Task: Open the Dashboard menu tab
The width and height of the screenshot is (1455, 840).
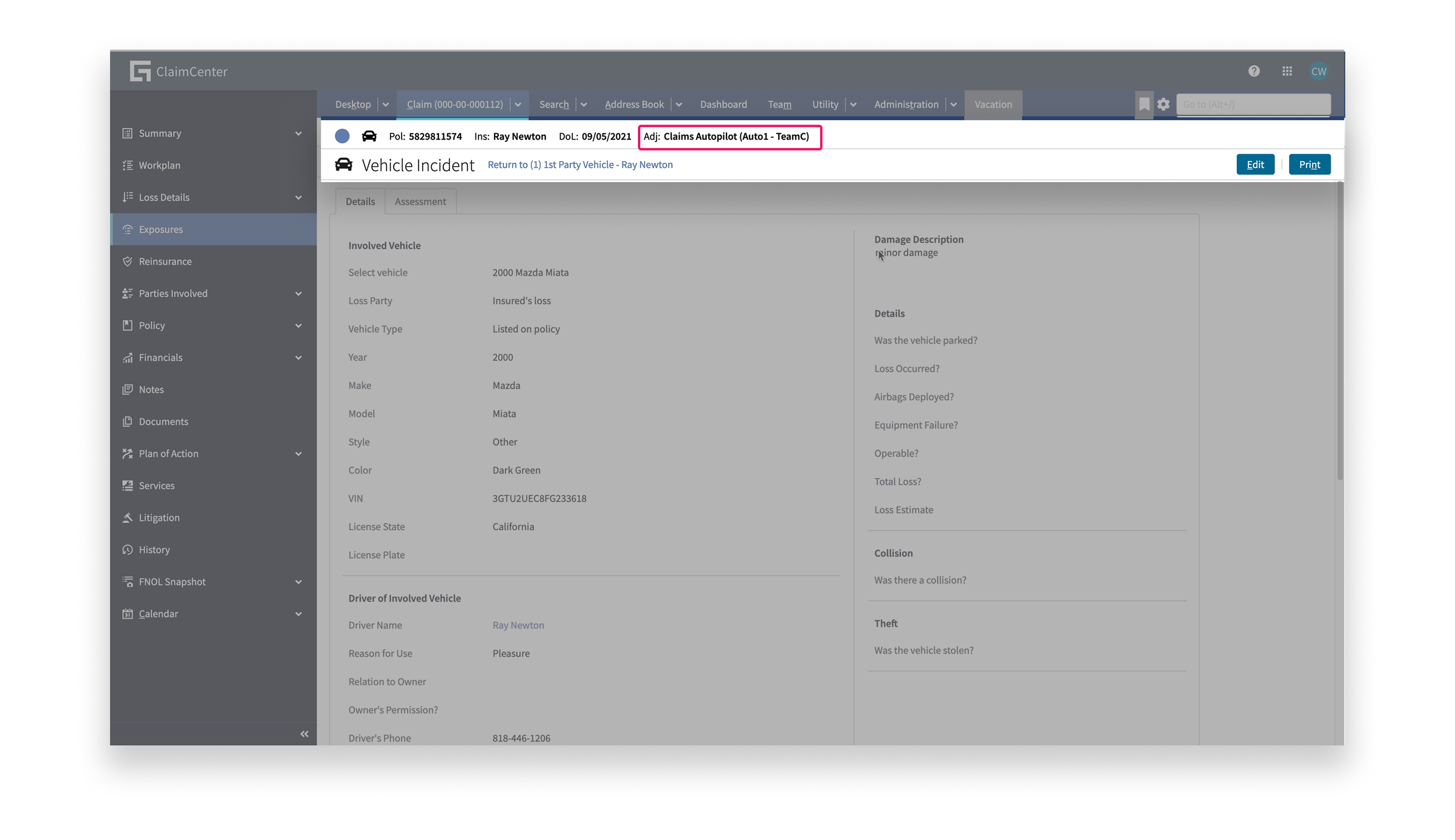Action: click(723, 104)
